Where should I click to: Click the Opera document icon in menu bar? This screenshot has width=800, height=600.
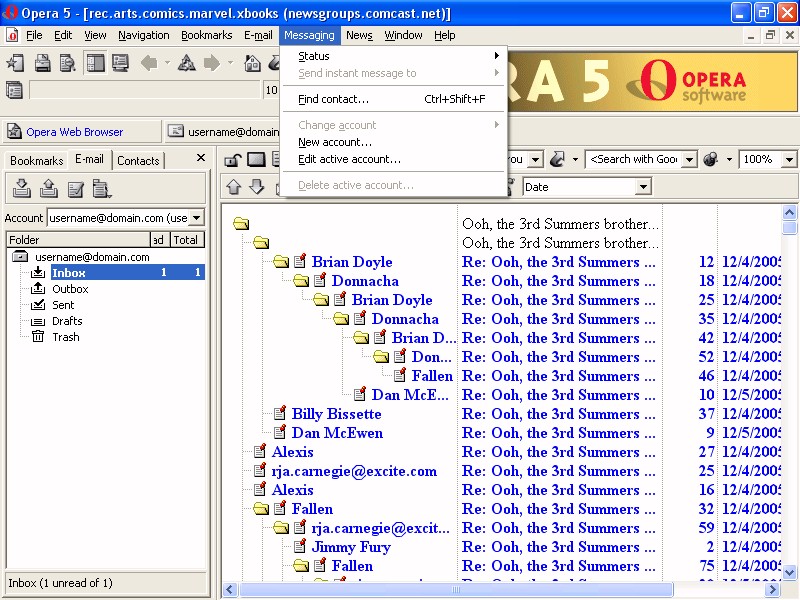[x=12, y=35]
